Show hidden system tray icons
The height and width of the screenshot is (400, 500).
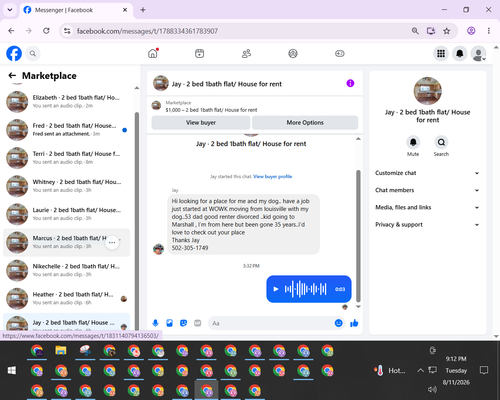(x=421, y=370)
